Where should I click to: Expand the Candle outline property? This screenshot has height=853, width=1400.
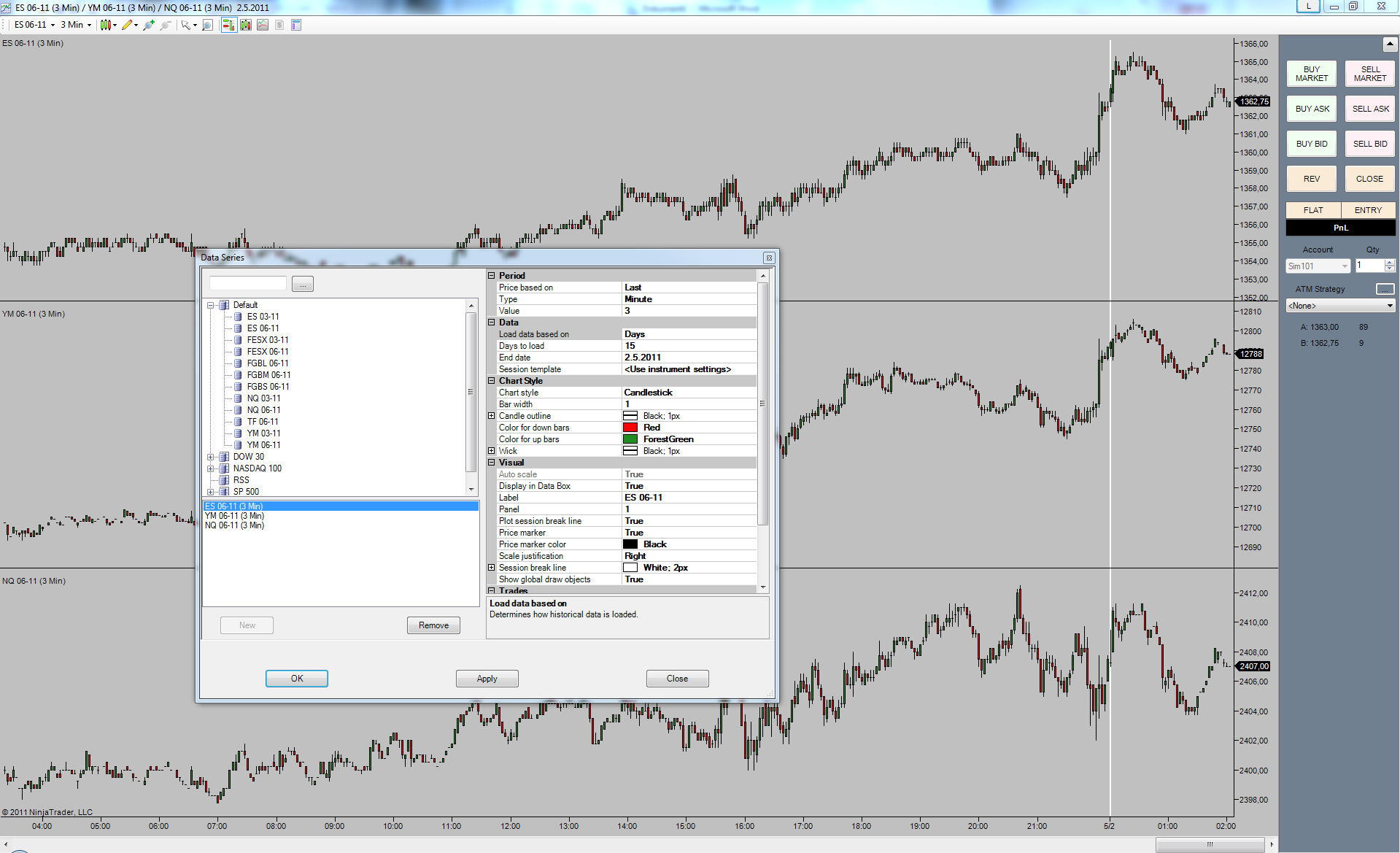click(492, 416)
